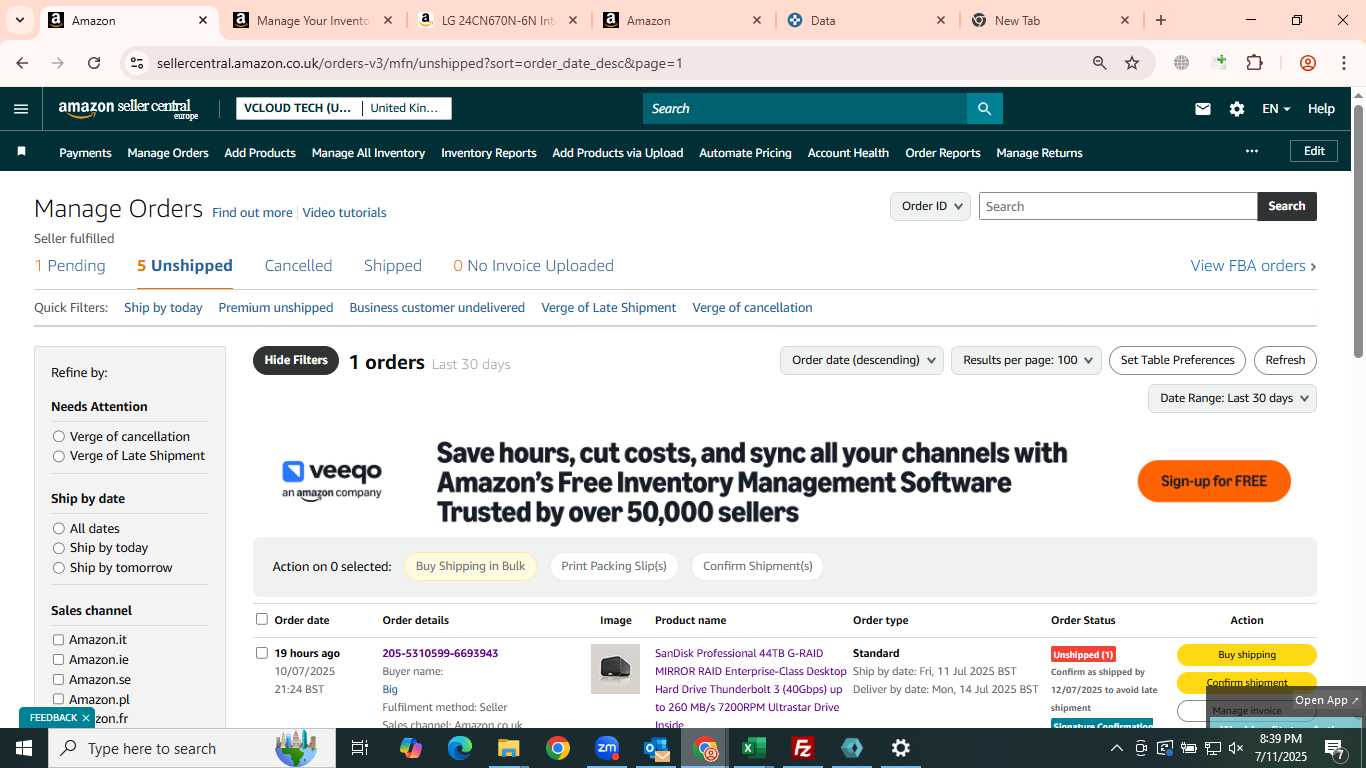View site information icon in address bar
1366x768 pixels.
[138, 63]
